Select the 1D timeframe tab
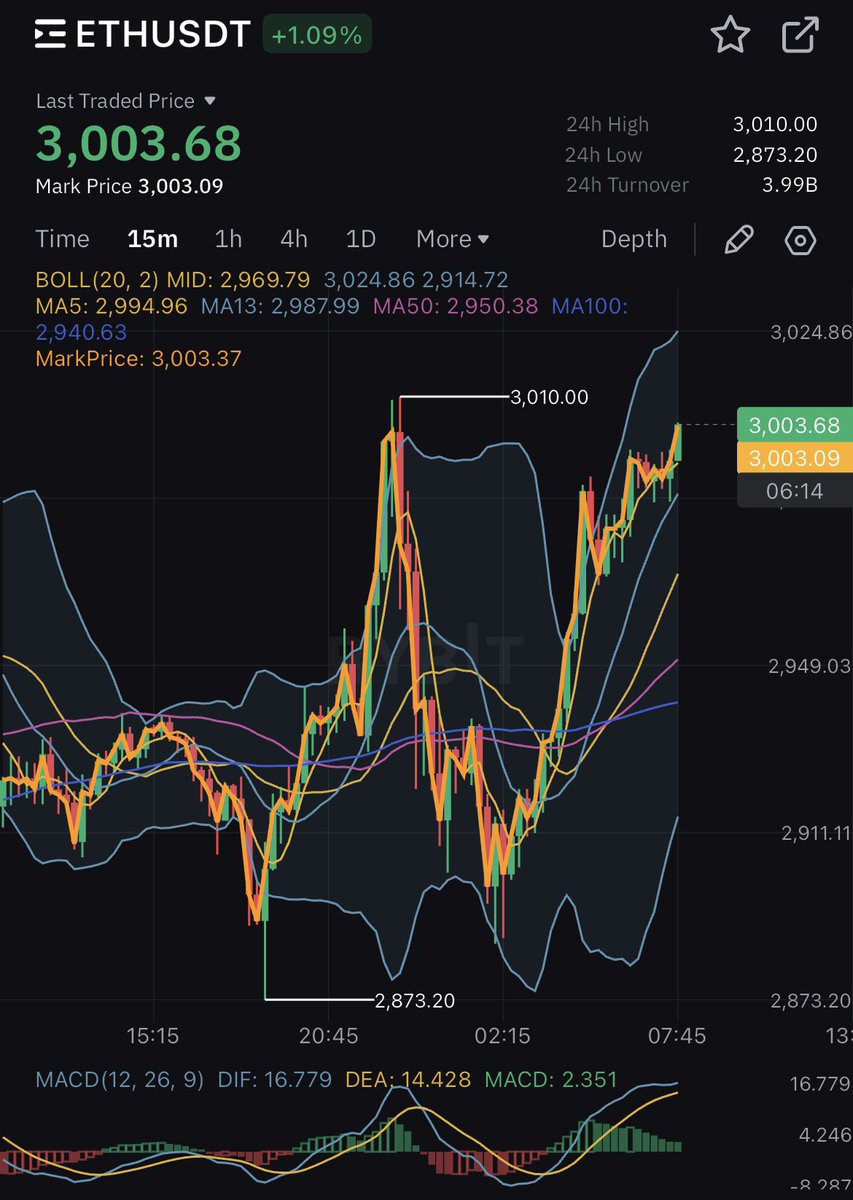 point(361,239)
